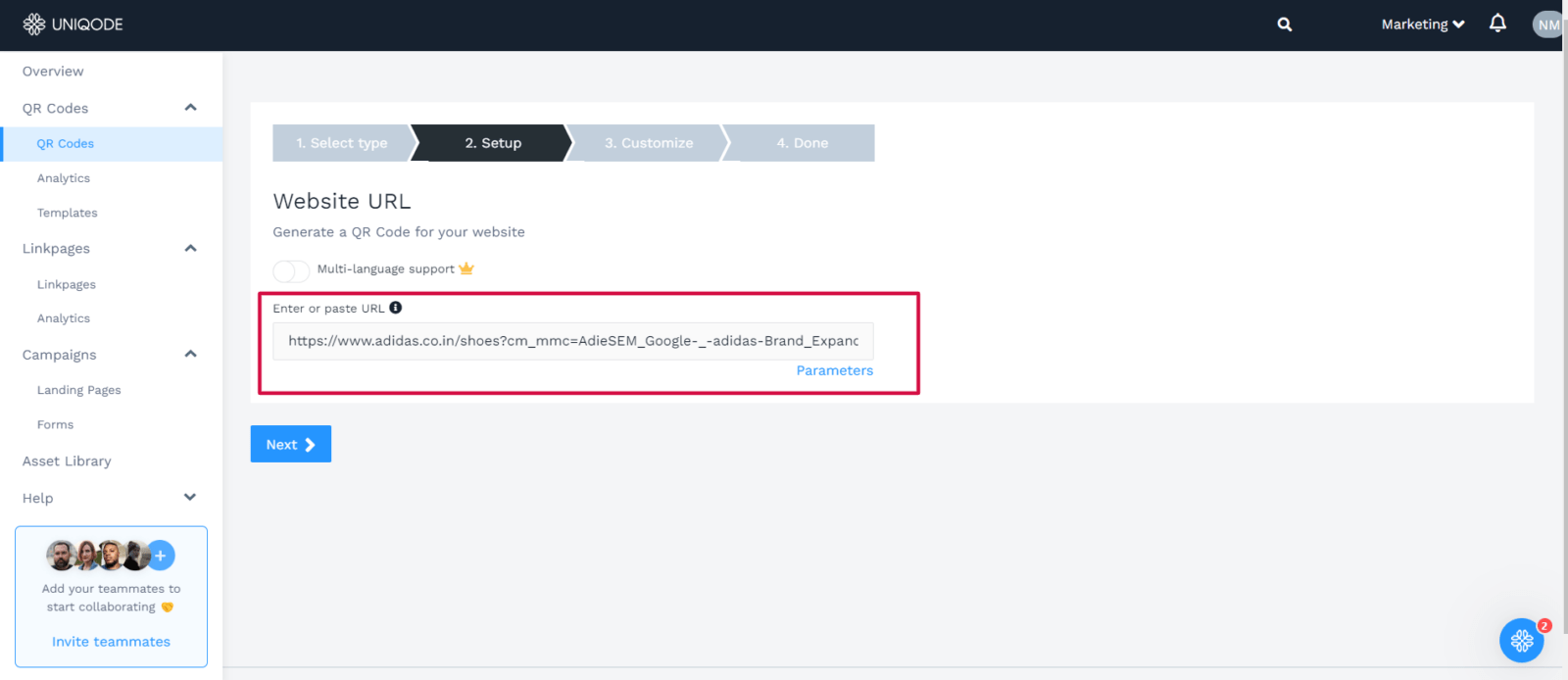Click the Uniqode logo in header
The image size is (1568, 680).
point(73,24)
